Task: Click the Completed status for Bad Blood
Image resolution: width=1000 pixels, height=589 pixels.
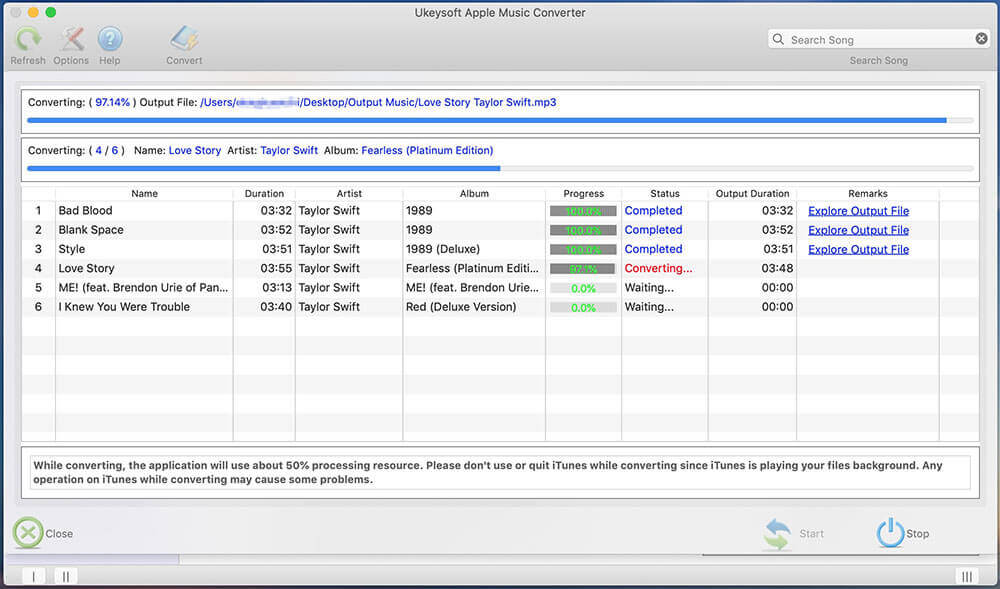Action: 653,210
